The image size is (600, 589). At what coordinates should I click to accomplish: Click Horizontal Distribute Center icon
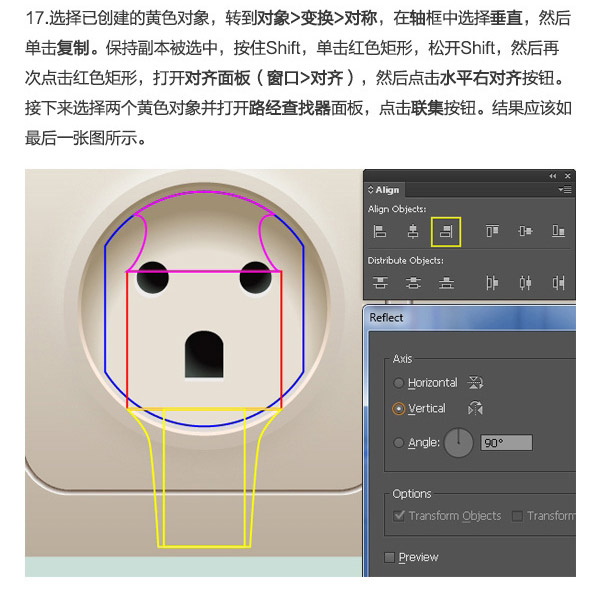tap(525, 283)
